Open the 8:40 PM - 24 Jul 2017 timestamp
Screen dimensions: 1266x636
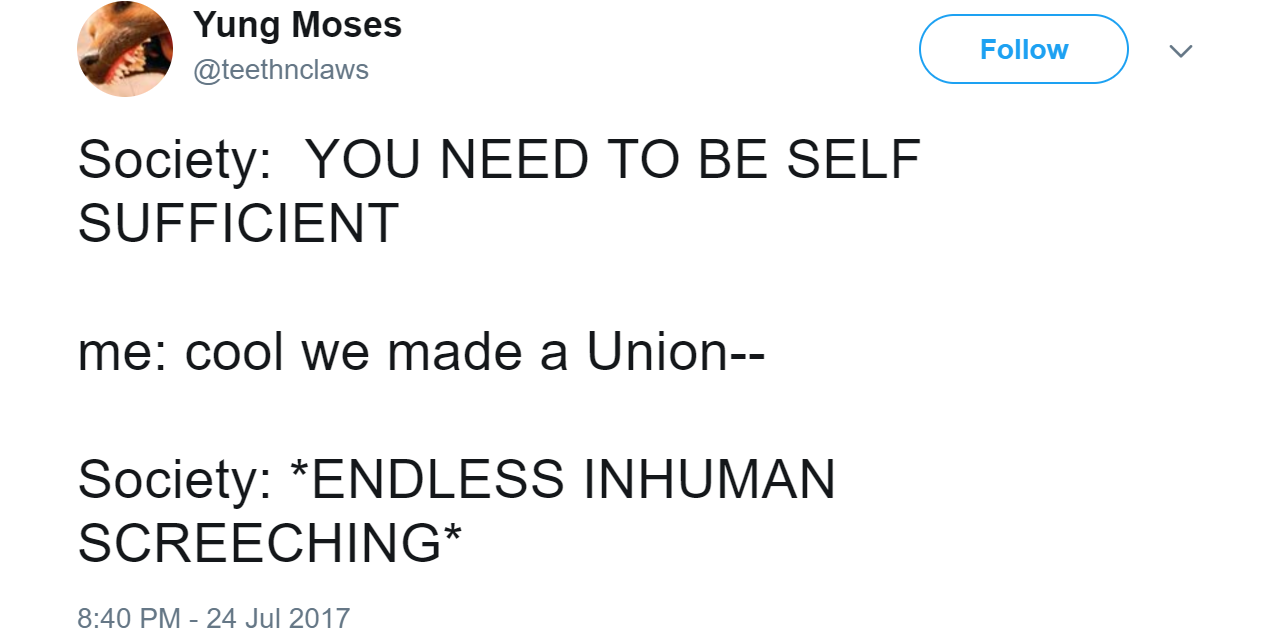coord(214,617)
